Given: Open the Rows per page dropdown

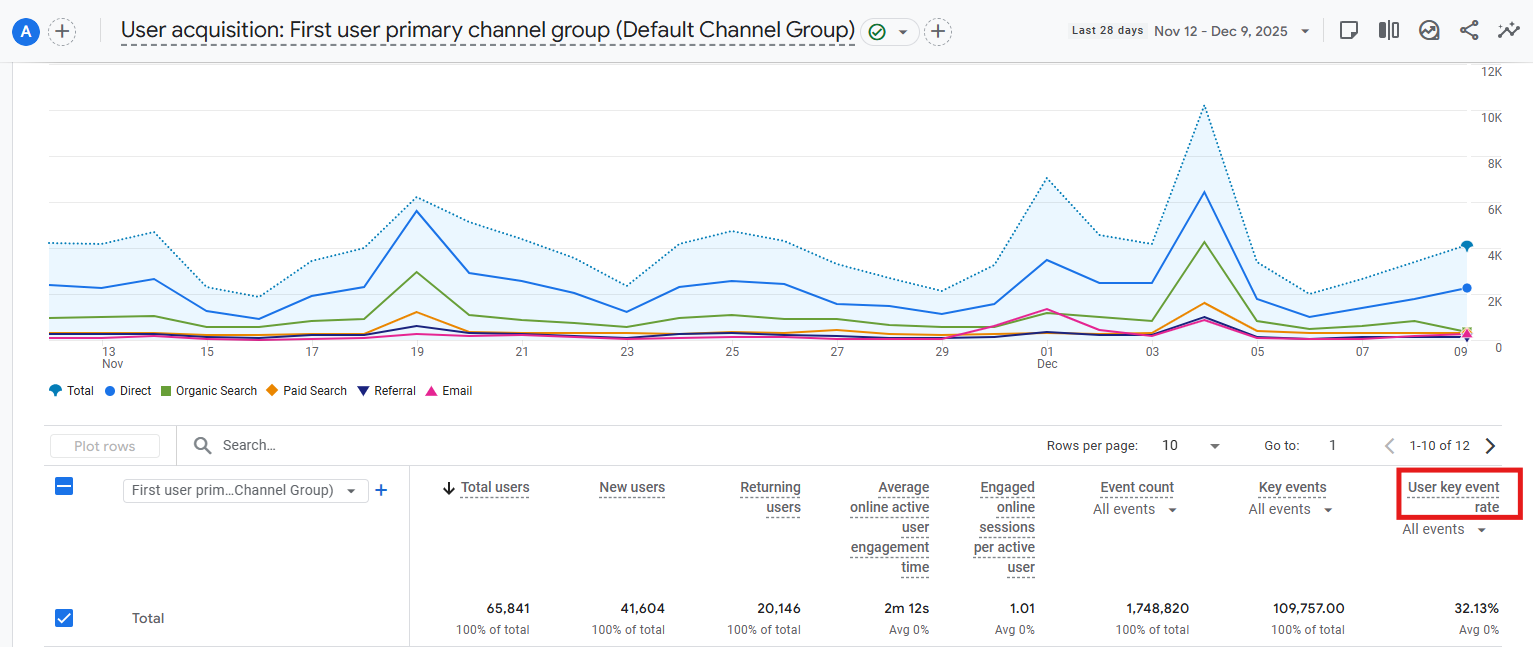Looking at the screenshot, I should pyautogui.click(x=1192, y=446).
